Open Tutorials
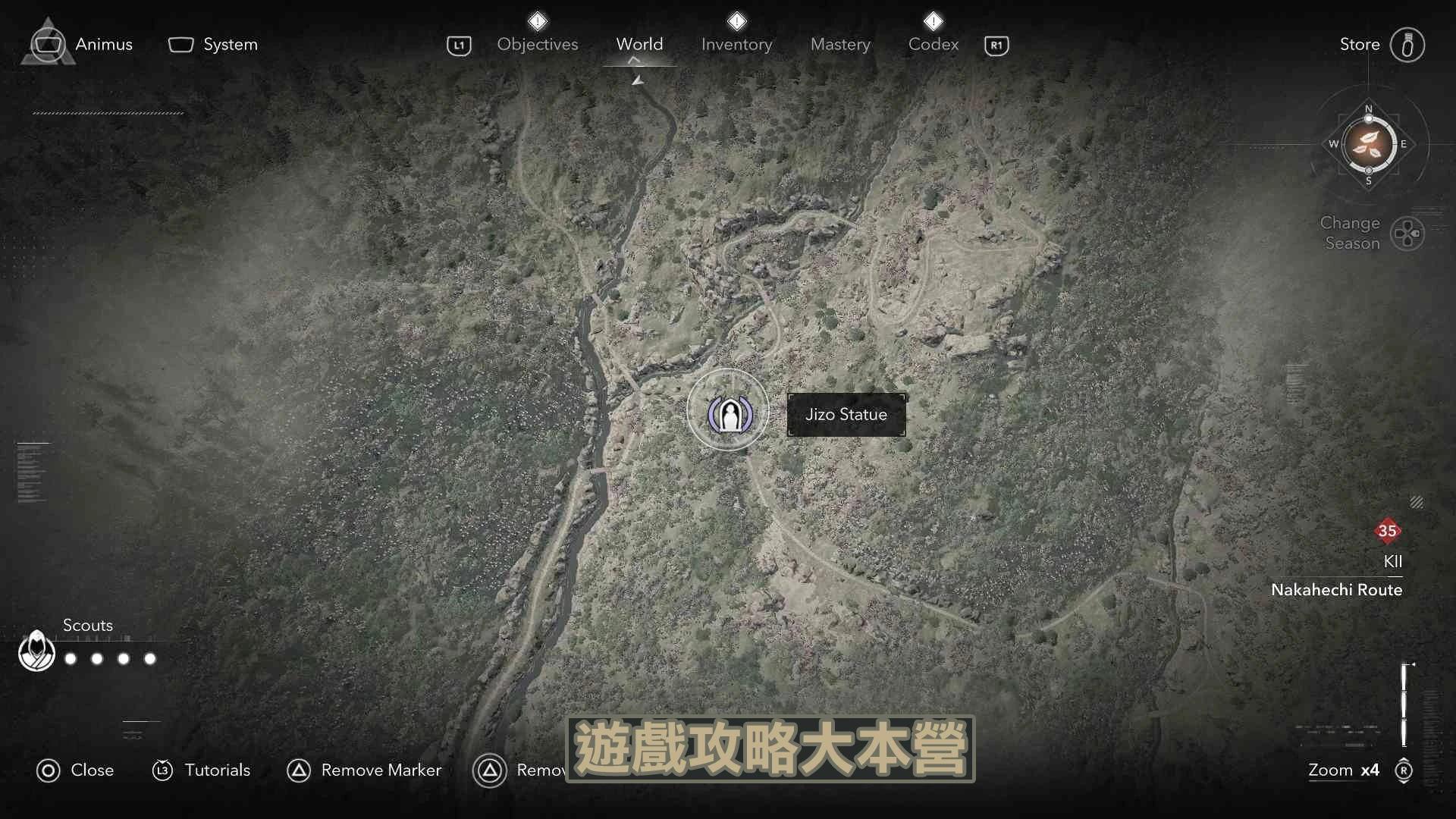The height and width of the screenshot is (819, 1456). [217, 770]
